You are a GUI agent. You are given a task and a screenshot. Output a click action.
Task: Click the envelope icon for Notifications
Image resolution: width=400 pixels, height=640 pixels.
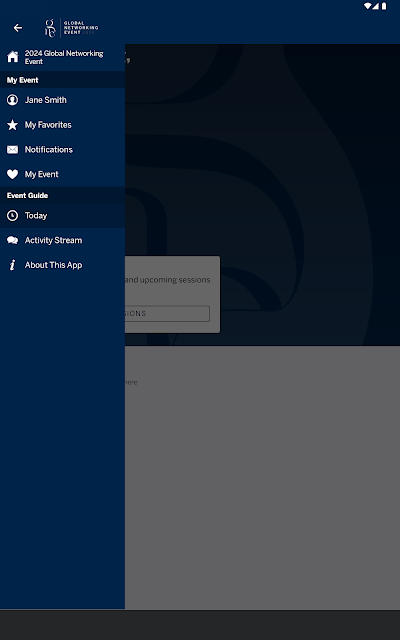tap(13, 150)
